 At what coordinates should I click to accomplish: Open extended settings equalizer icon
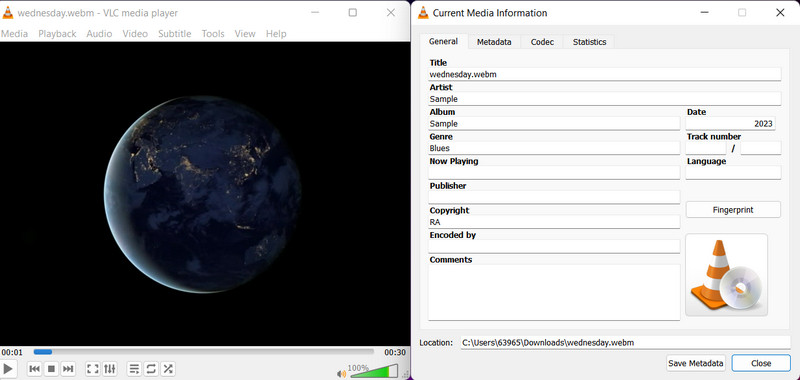(x=110, y=368)
